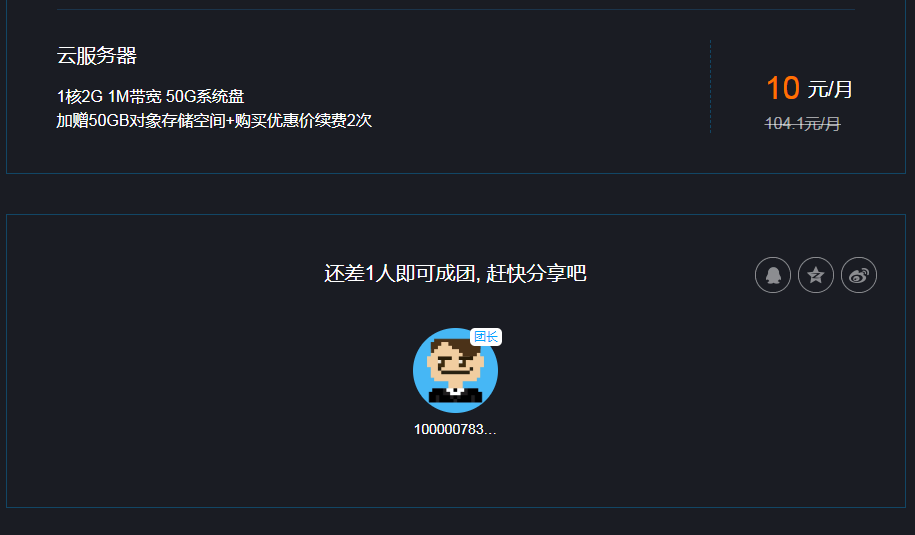Click the 加赠50GB对象存储空间 bonus description line
The image size is (915, 535).
[x=214, y=120]
